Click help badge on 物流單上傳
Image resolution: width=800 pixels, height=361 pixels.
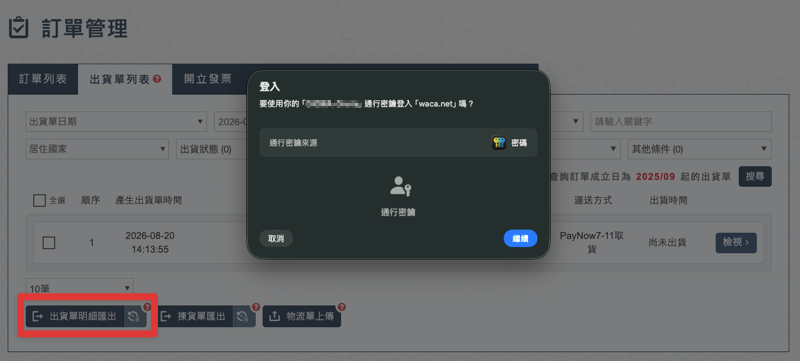342,307
